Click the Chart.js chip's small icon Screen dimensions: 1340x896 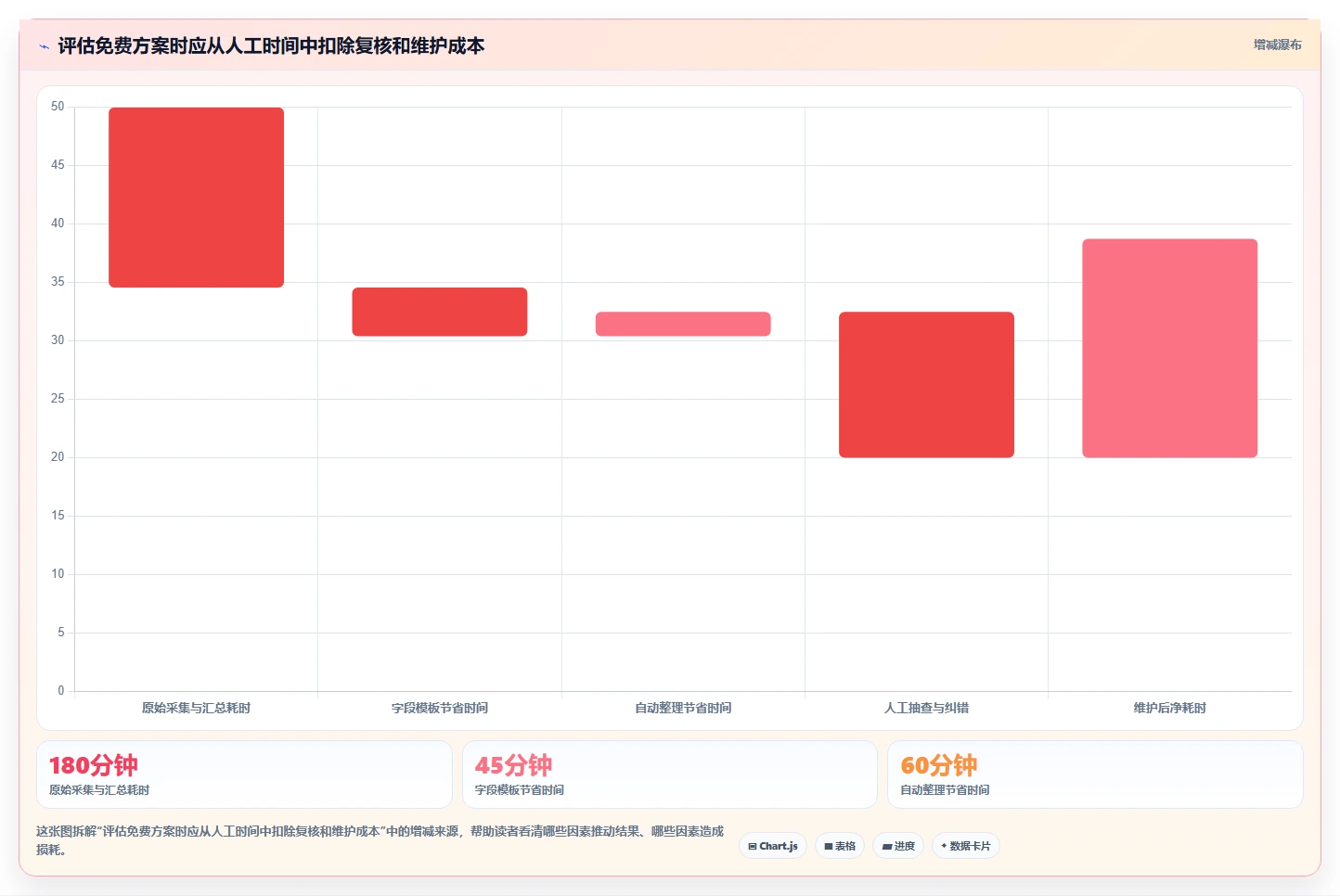coord(753,846)
